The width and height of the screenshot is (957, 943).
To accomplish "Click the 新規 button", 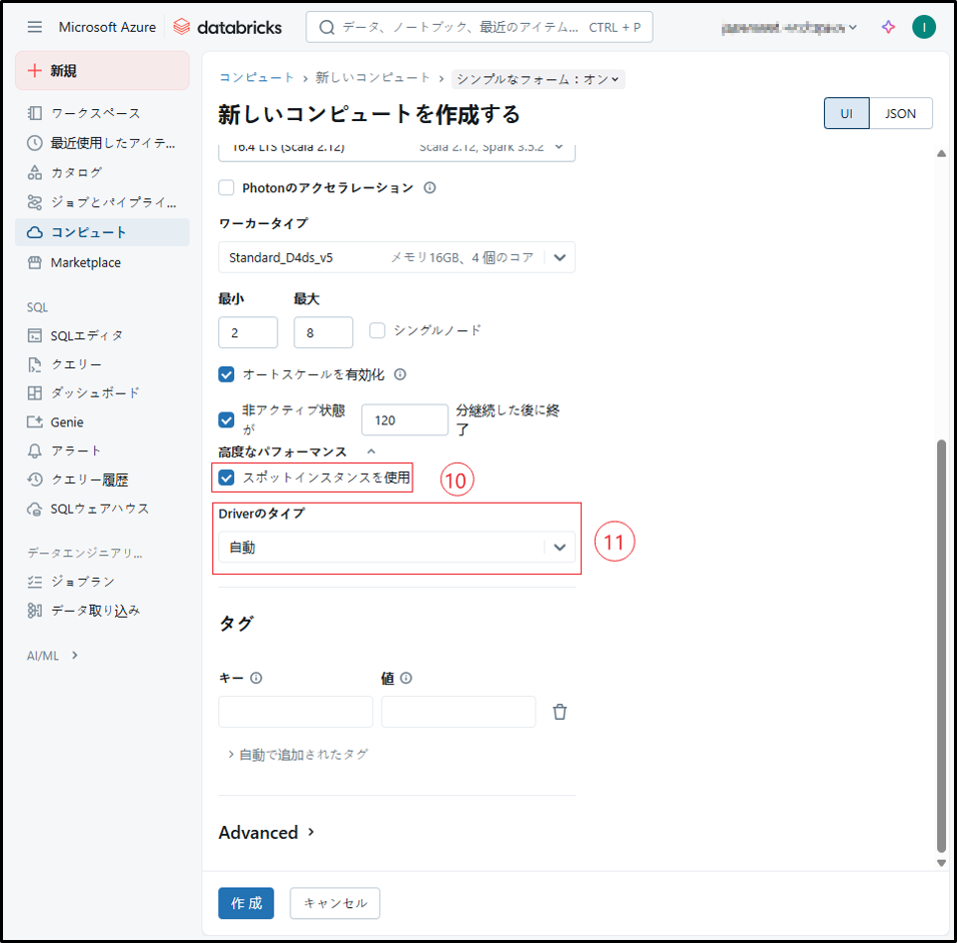I will tap(102, 71).
